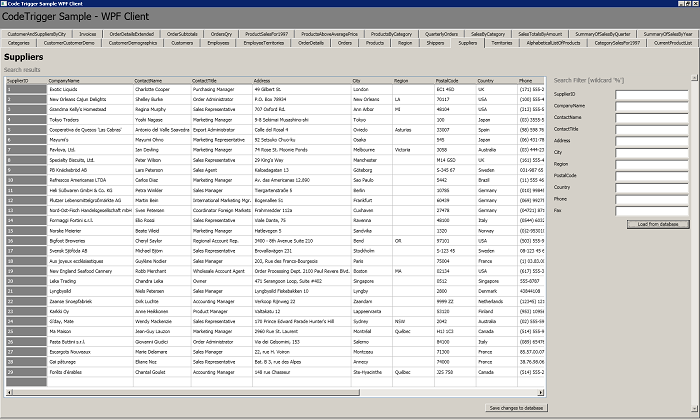
Task: Open the QuarterlyOrders tab
Action: (442, 33)
